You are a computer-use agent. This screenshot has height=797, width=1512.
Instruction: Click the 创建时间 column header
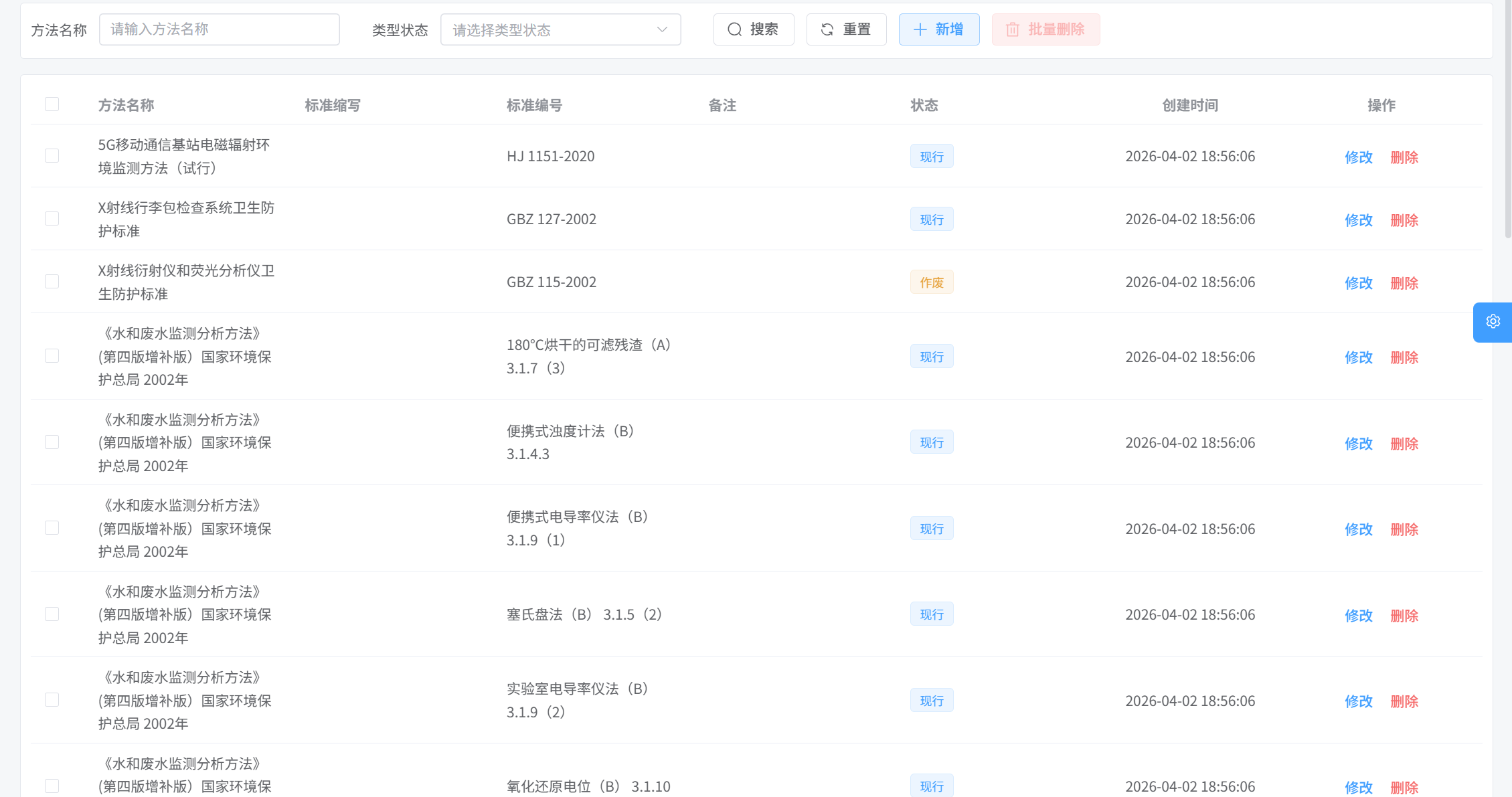(x=1189, y=105)
